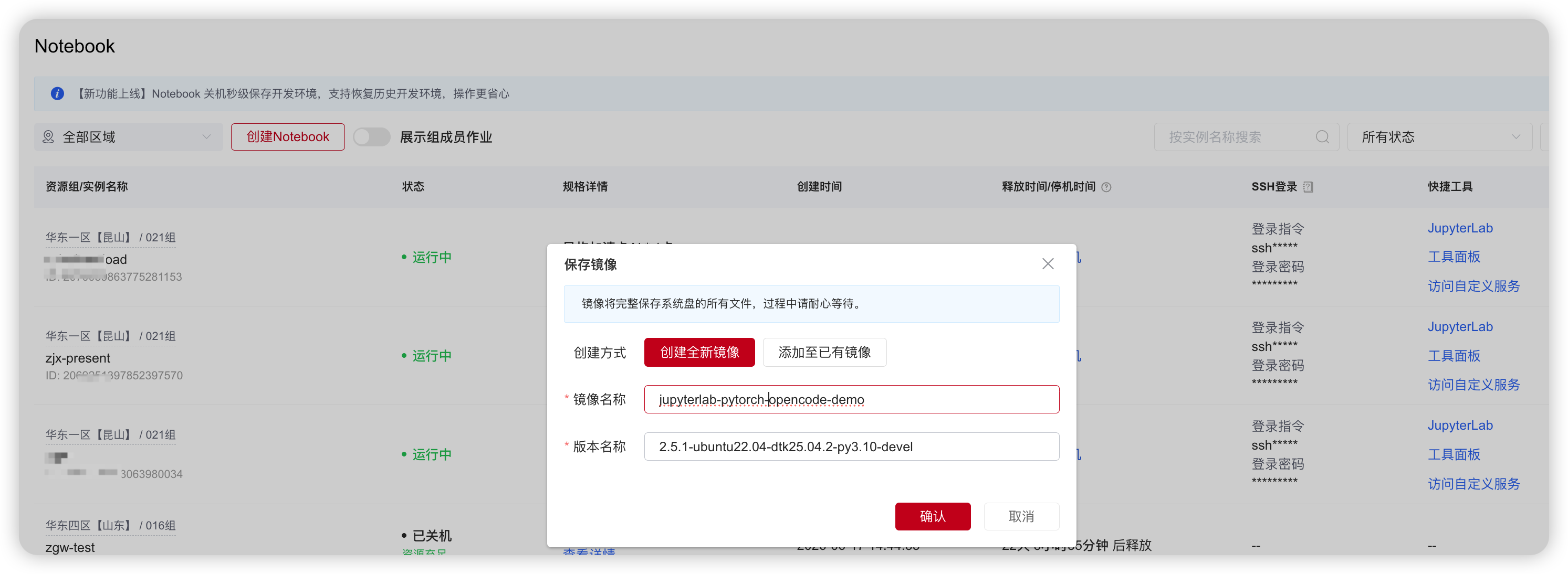The image size is (1568, 574).
Task: Open JupyterLab for the third instance row
Action: coord(1460,426)
